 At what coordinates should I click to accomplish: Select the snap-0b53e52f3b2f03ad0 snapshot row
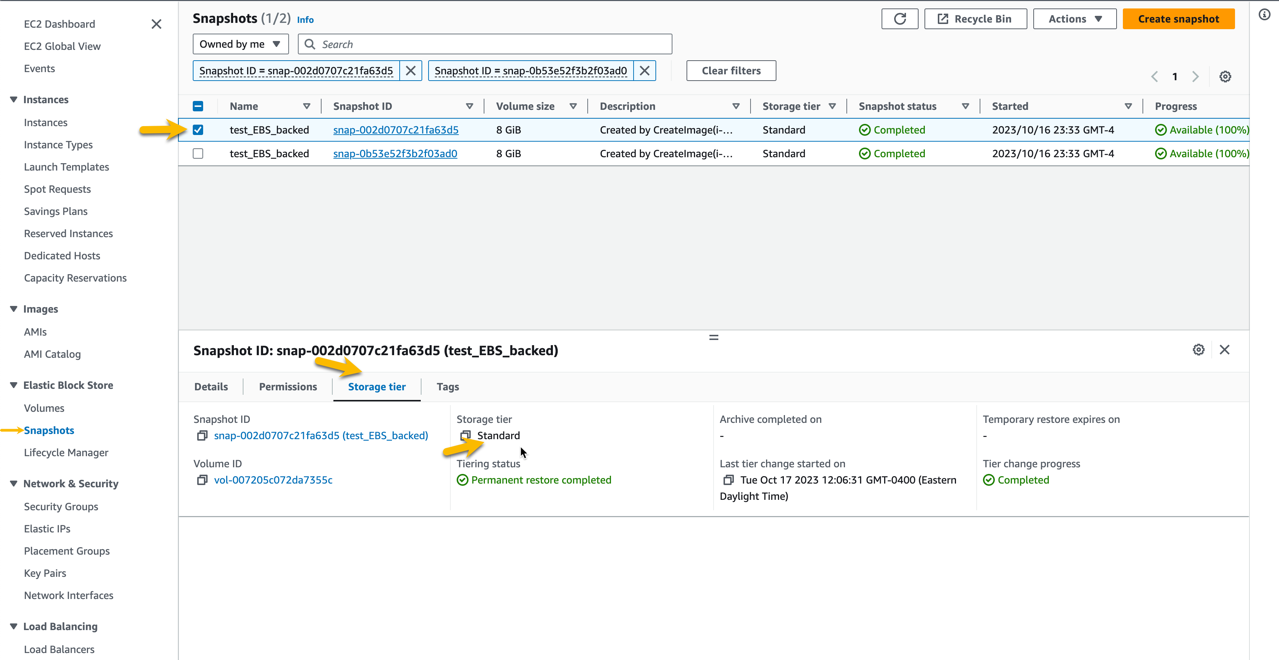coord(198,153)
